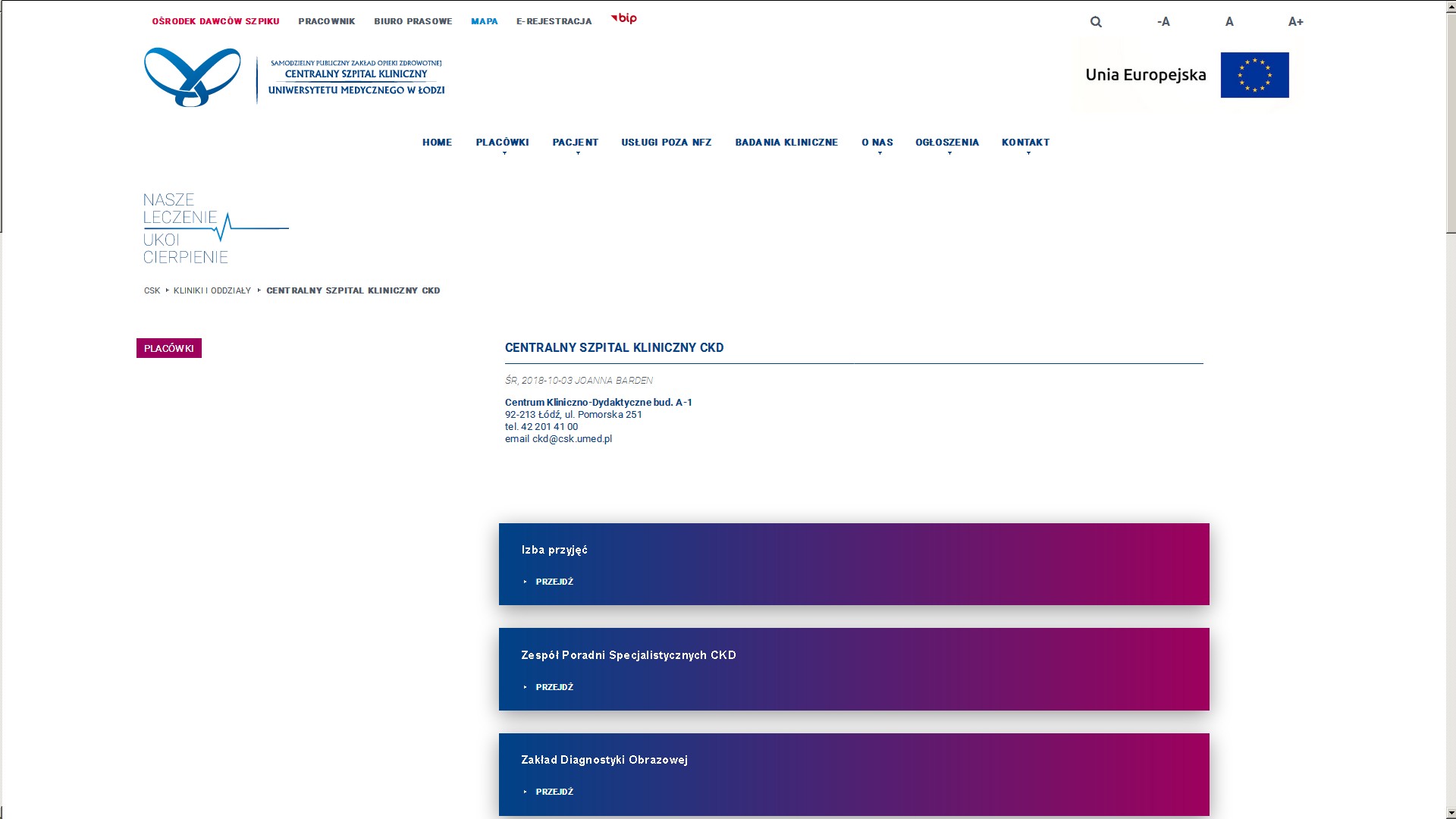The width and height of the screenshot is (1456, 819).
Task: Click the Nasze Leczenie Ukoi Cierpienie graphic
Action: click(x=216, y=228)
